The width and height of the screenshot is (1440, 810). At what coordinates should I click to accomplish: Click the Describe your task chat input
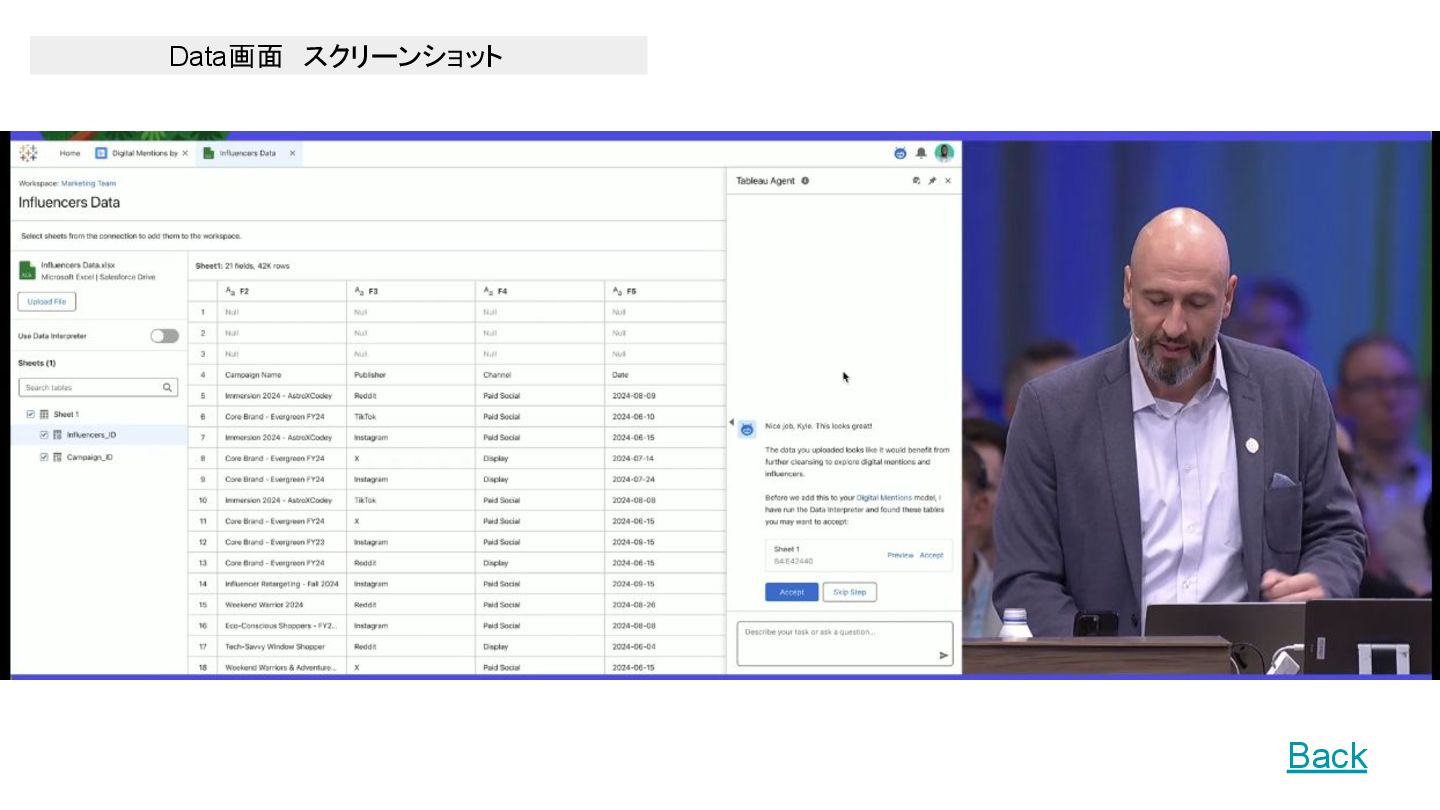pos(845,643)
